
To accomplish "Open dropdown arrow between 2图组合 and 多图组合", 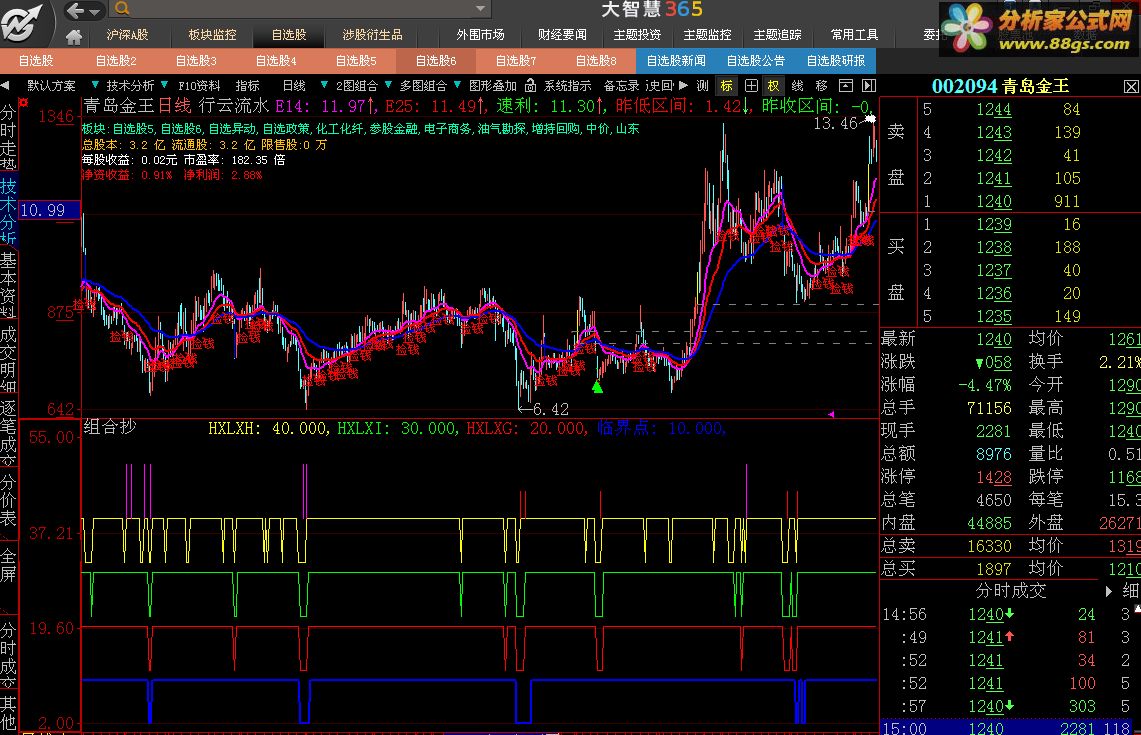I will tap(388, 85).
